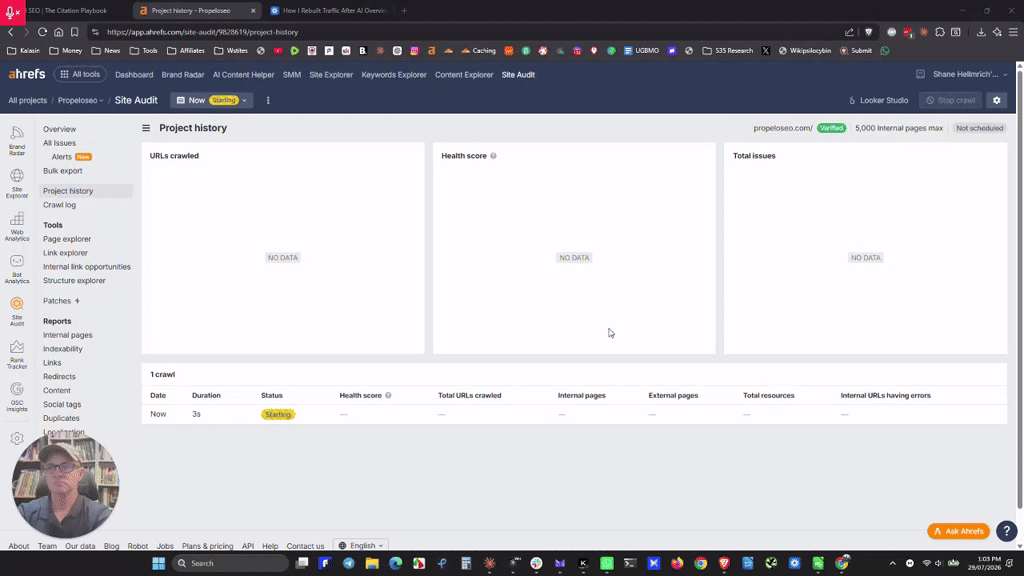Click the Alerts item with New badge

(x=71, y=157)
